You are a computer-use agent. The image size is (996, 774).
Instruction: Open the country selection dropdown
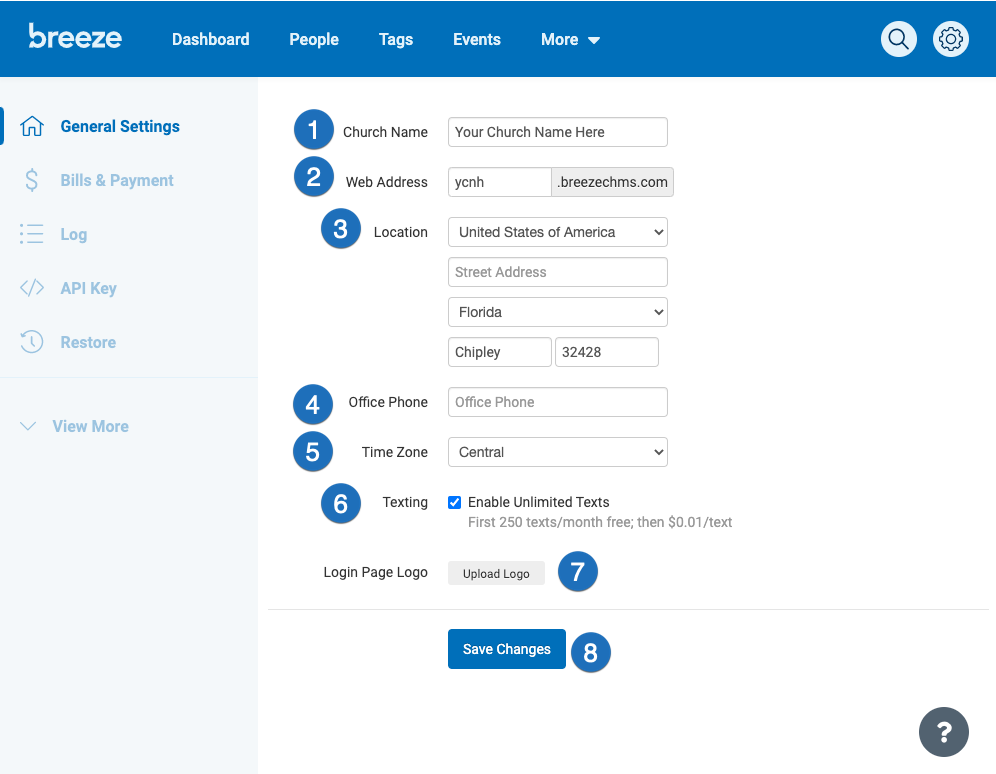tap(557, 231)
